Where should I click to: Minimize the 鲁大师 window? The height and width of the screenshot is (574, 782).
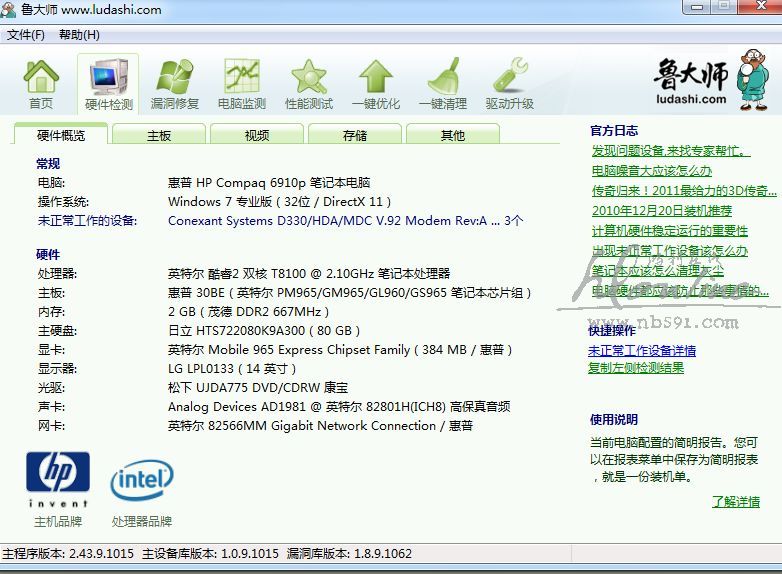(697, 6)
